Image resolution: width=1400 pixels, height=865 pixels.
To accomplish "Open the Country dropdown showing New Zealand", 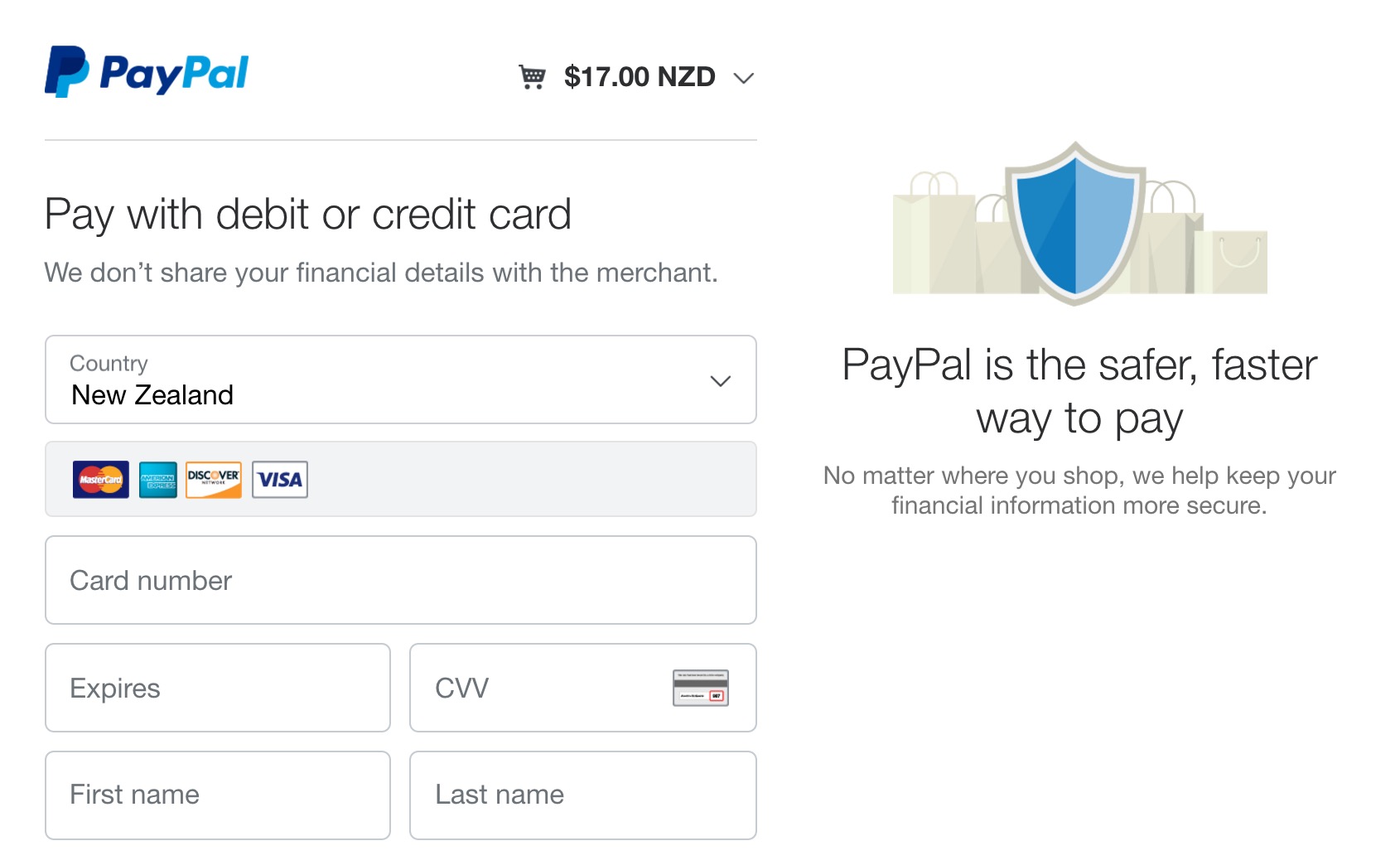I will [400, 379].
